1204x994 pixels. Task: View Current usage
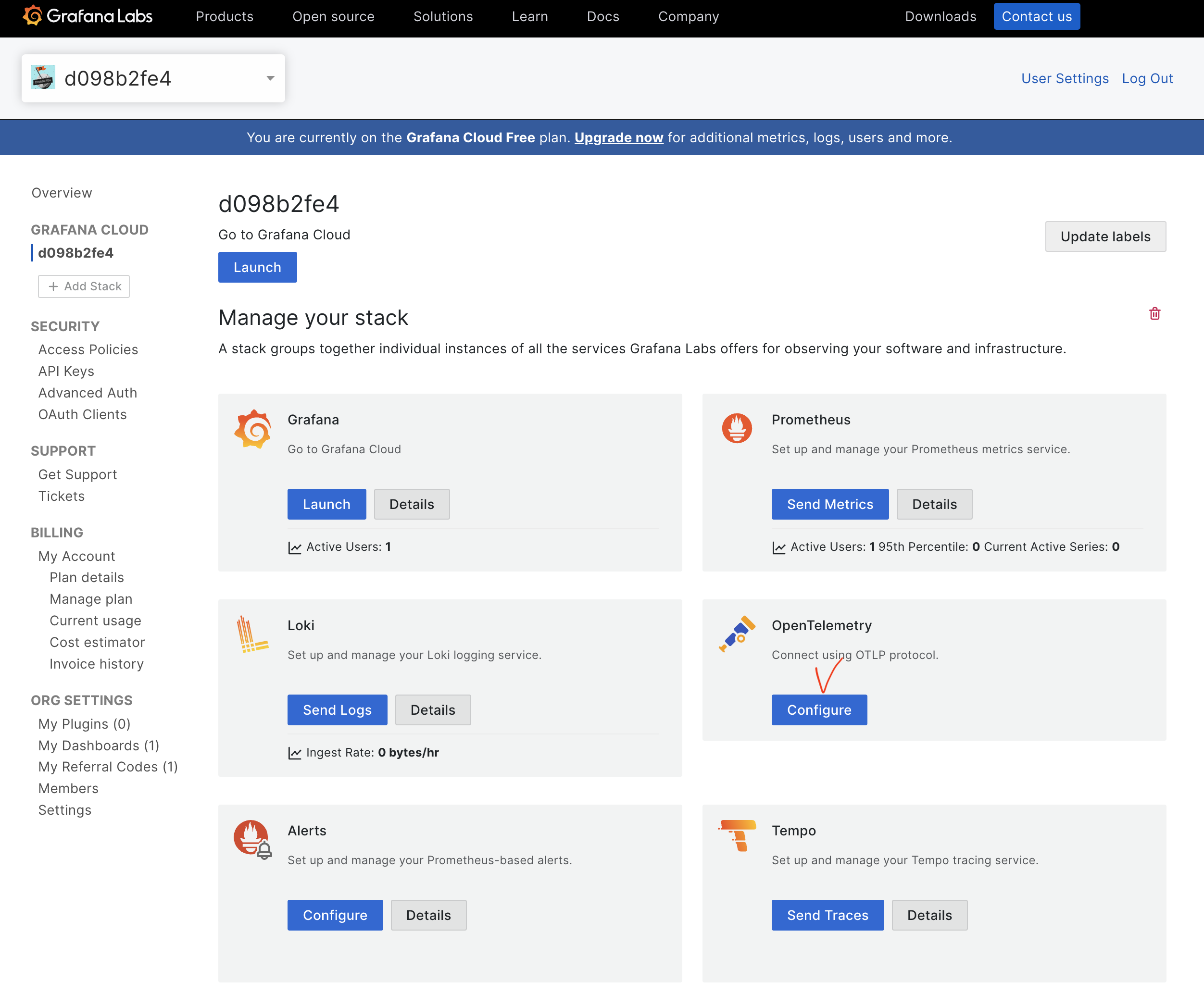[x=96, y=621]
